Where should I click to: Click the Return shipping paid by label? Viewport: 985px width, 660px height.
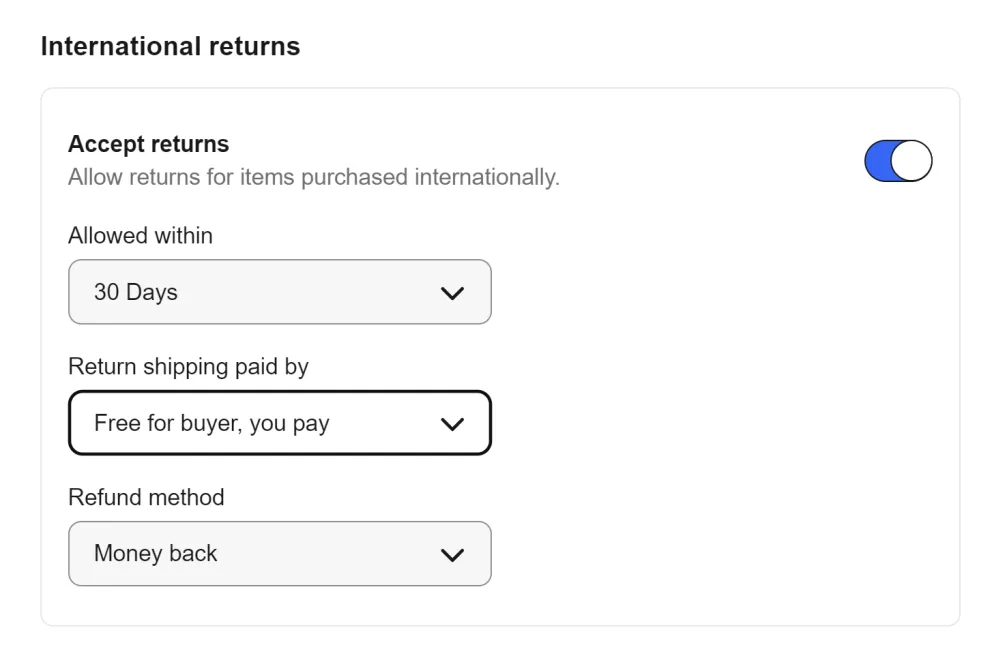tap(188, 367)
